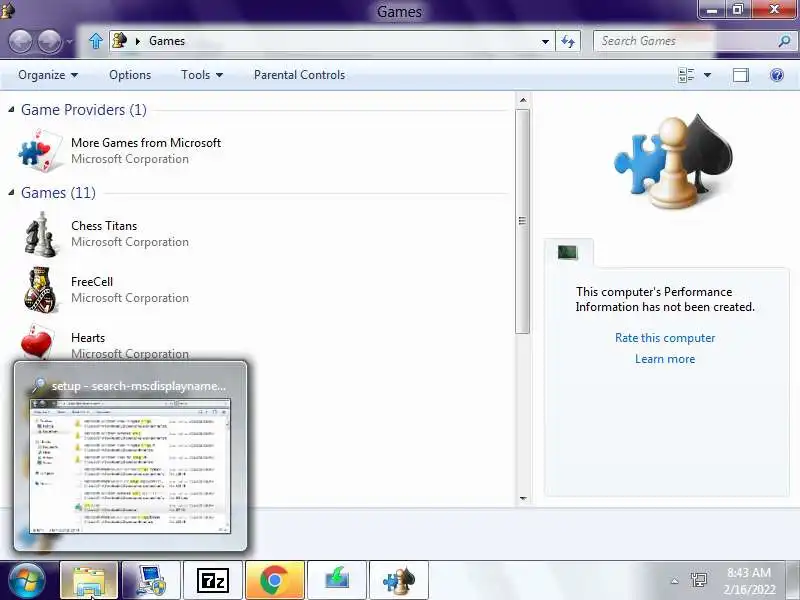Click the More Games from Microsoft label
800x600 pixels.
tap(146, 143)
